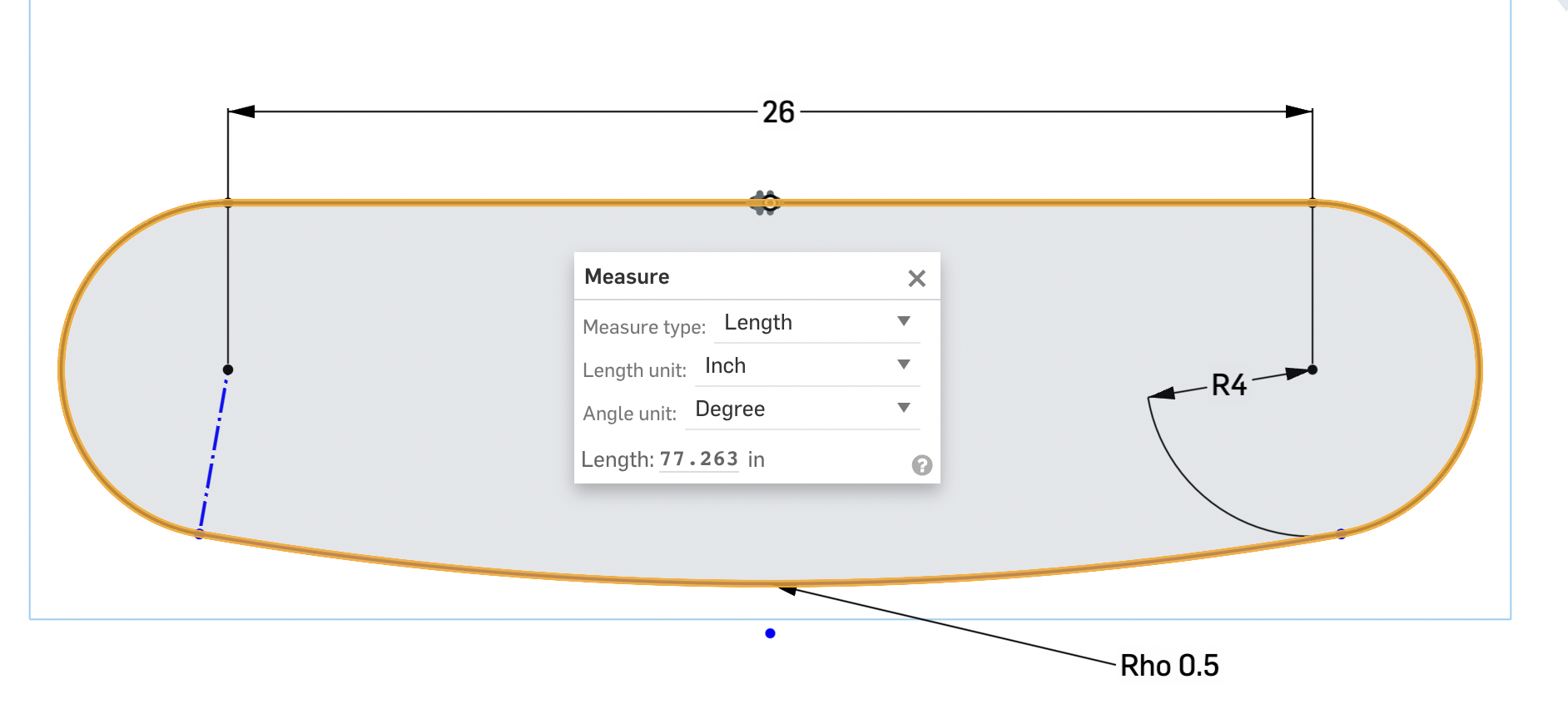
Task: Click the Rho 0.5 dimension label
Action: (1169, 666)
